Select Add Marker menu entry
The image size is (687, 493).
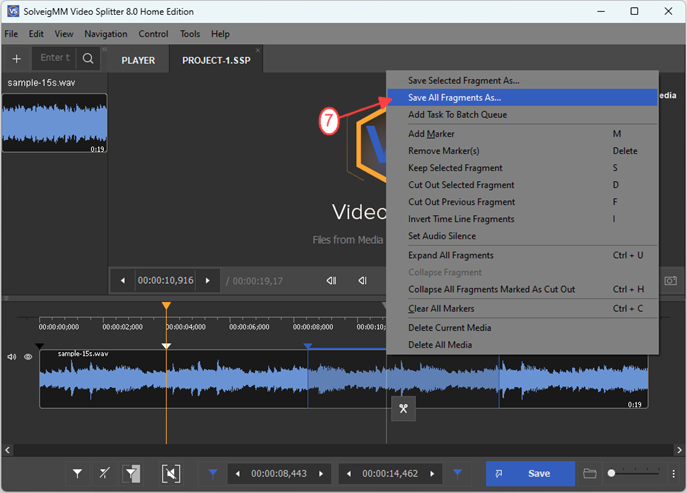522,134
